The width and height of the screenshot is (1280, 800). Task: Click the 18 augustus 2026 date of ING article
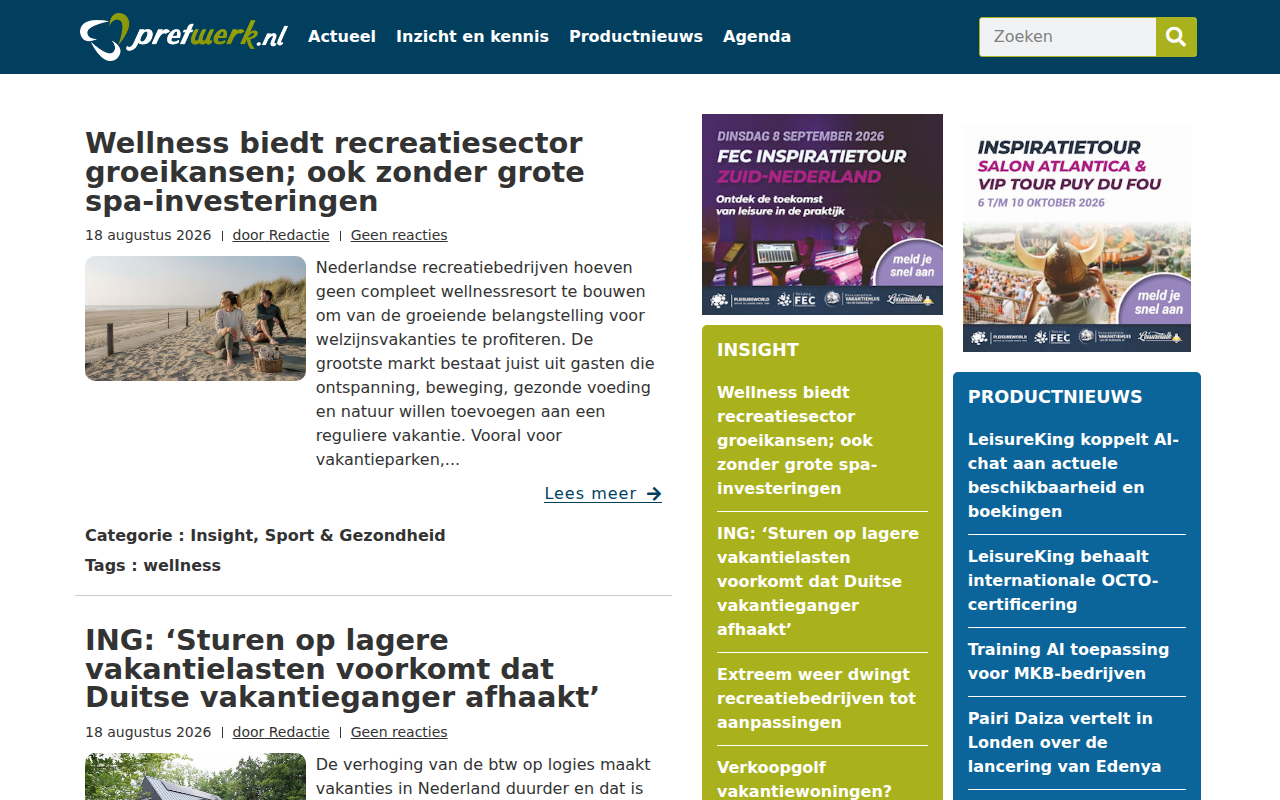click(x=148, y=732)
